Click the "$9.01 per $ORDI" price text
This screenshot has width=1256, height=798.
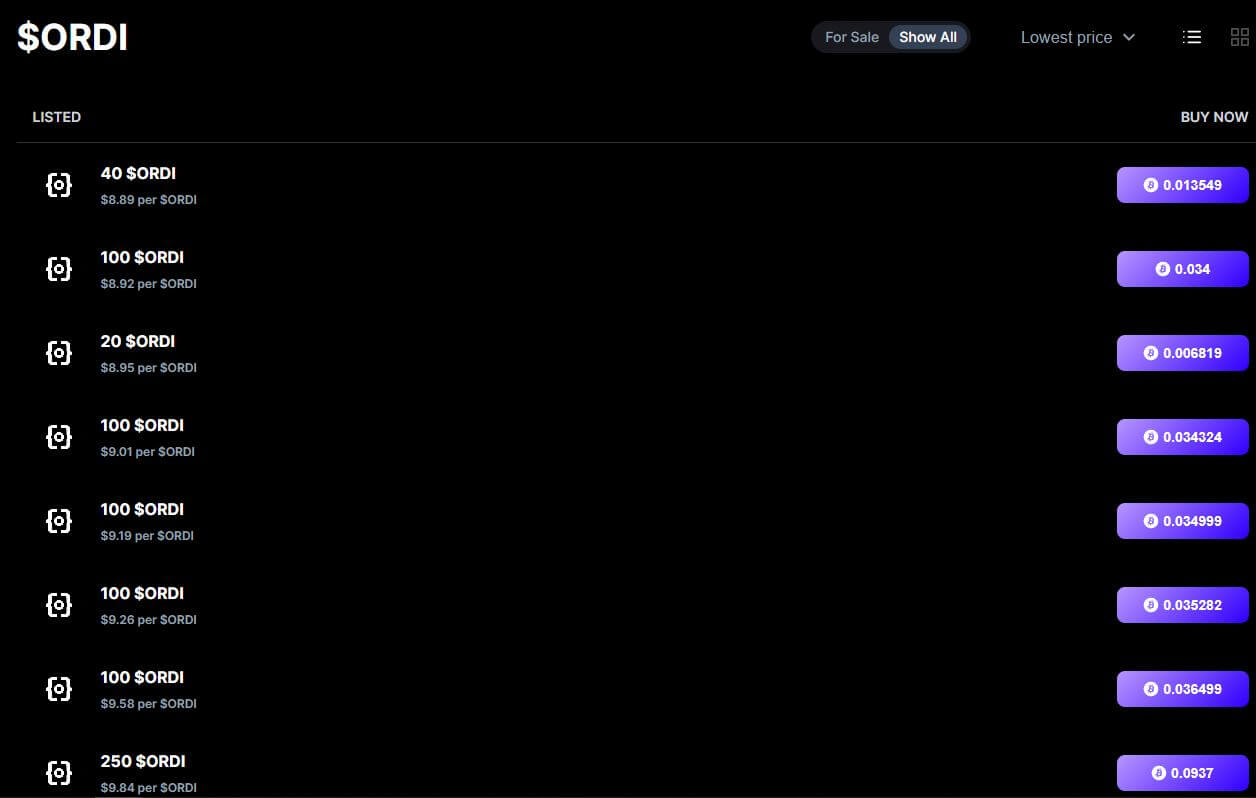[147, 452]
